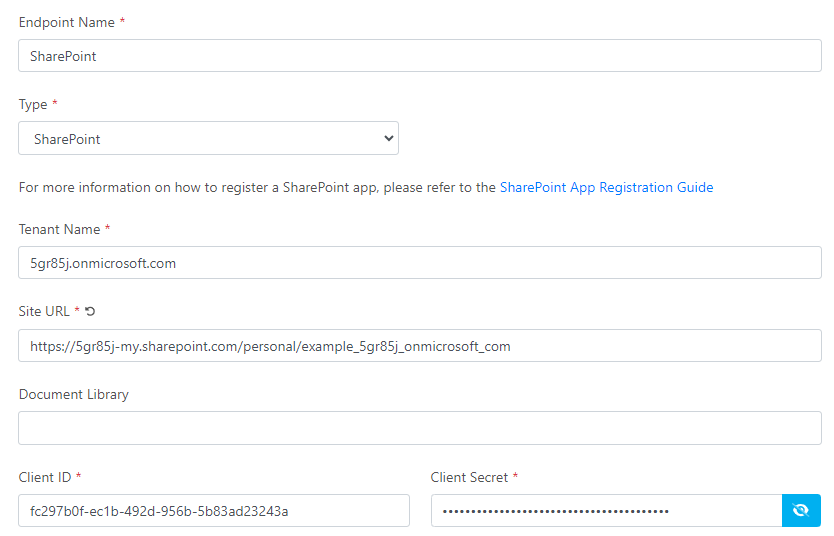The width and height of the screenshot is (834, 536).
Task: Click the Document Library label
Action: (x=73, y=394)
